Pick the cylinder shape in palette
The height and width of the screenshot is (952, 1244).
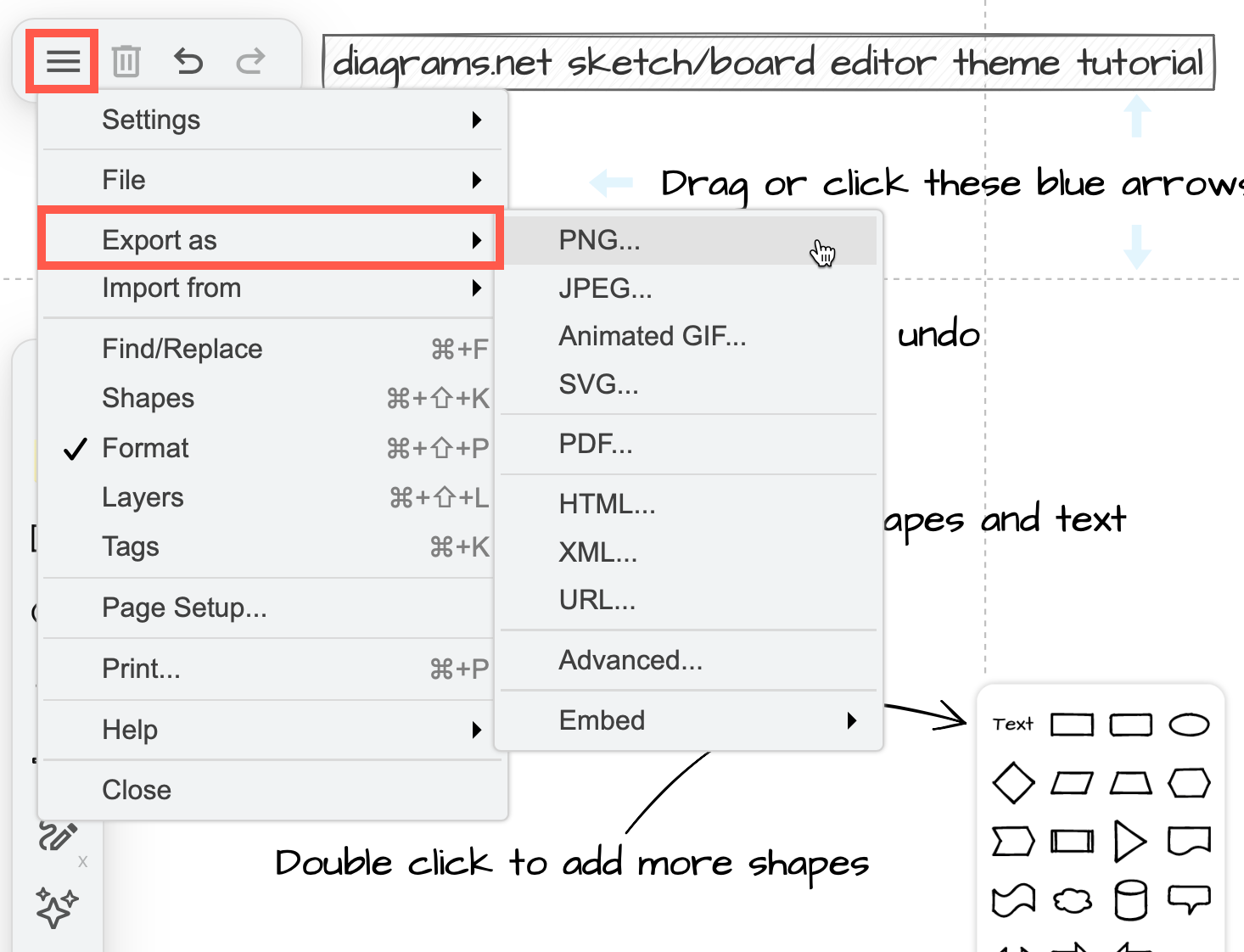(x=1131, y=900)
